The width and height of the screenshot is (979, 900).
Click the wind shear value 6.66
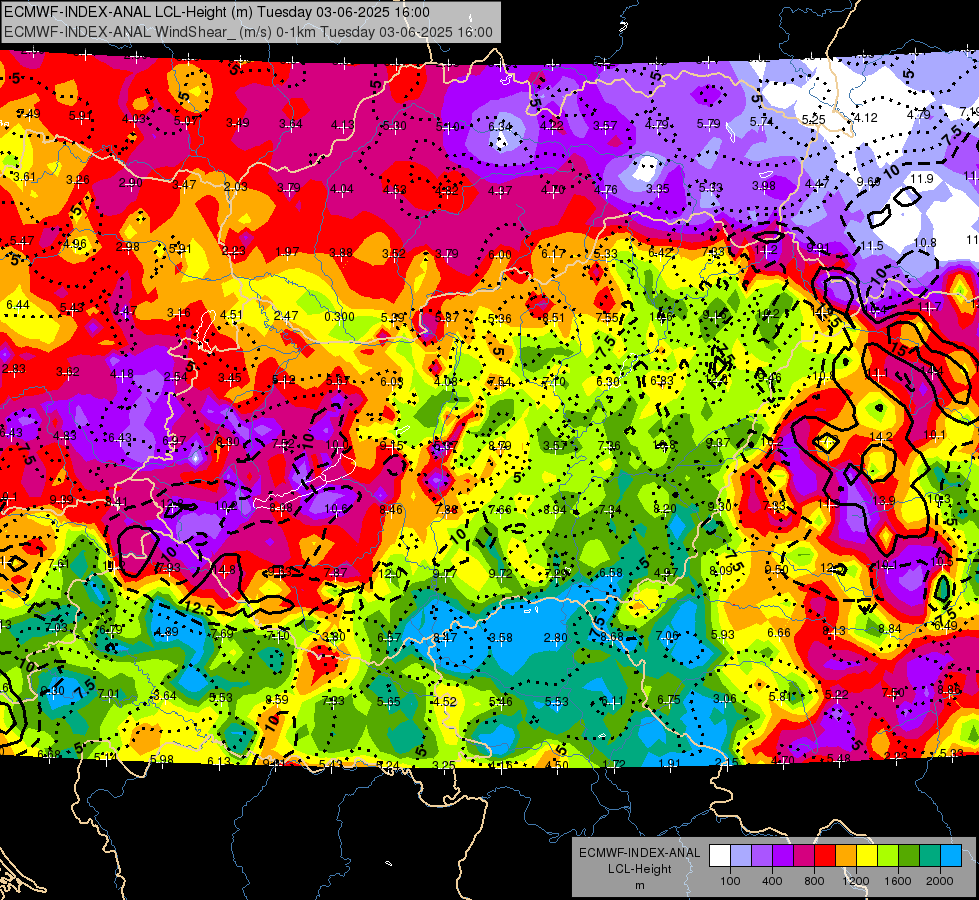tap(779, 633)
